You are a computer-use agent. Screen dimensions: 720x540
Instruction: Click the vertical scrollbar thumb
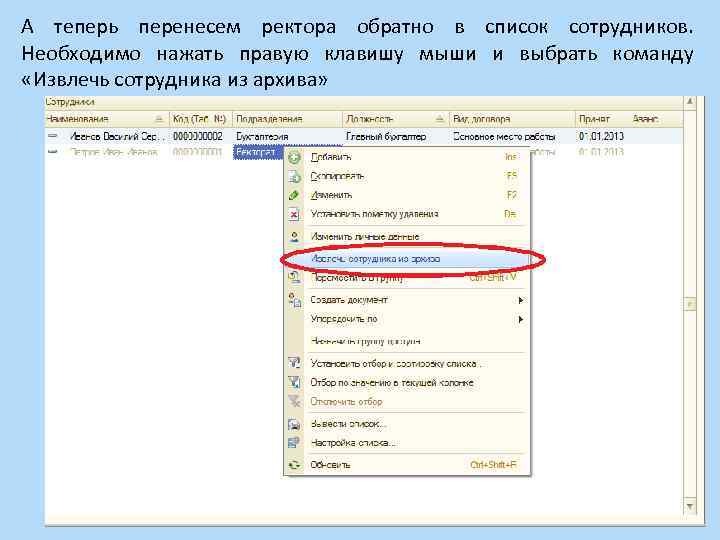pos(689,304)
